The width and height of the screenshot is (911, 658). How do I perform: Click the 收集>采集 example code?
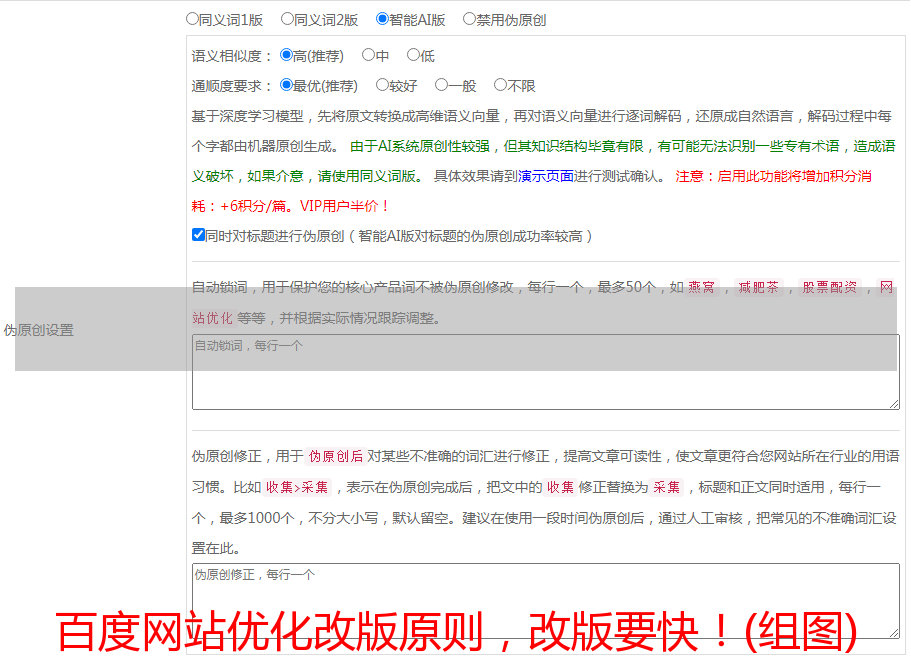(x=297, y=487)
